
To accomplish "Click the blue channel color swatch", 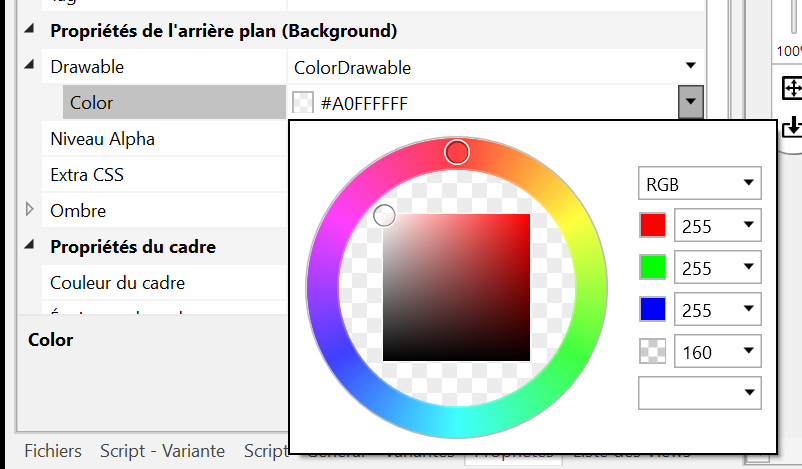I will [652, 310].
